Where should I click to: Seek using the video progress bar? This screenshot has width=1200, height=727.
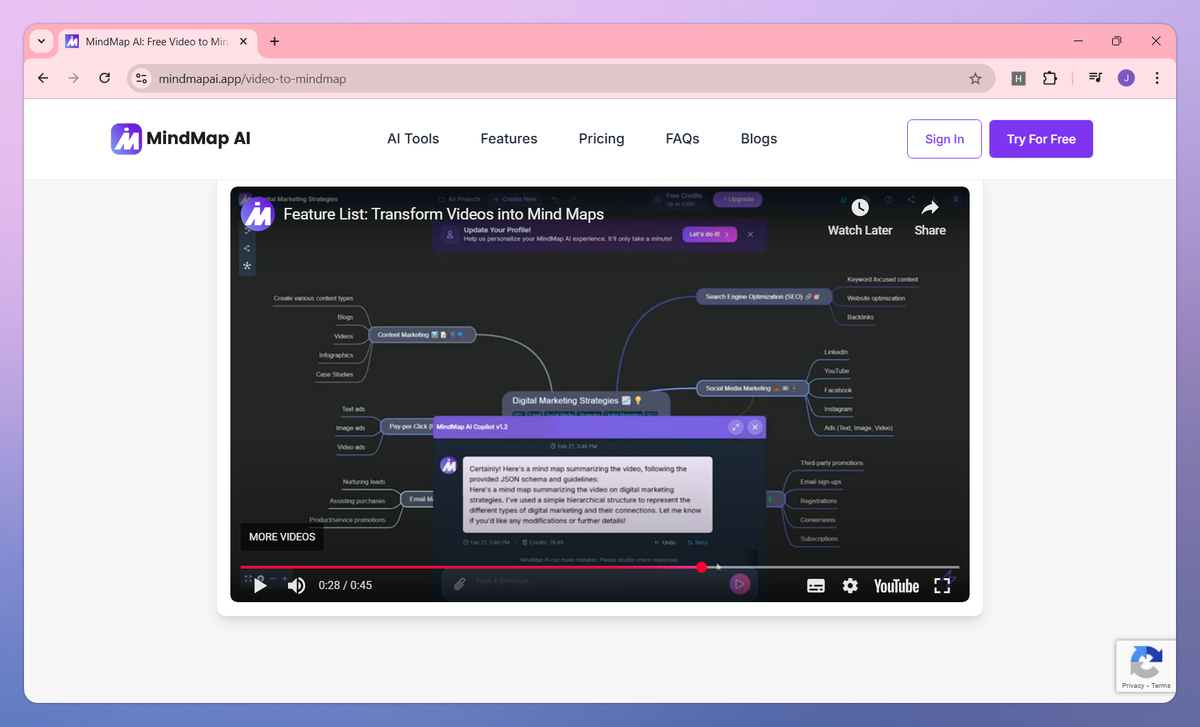(x=600, y=567)
